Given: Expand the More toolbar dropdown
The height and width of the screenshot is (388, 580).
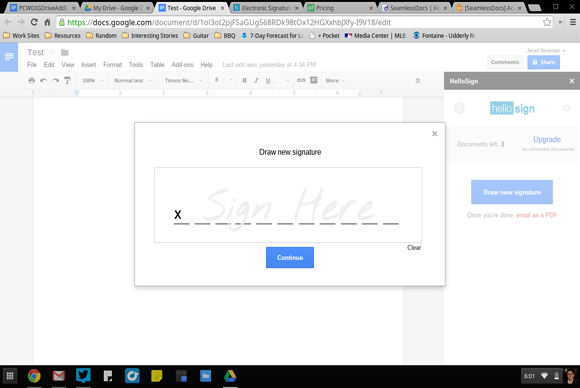Looking at the screenshot, I should tap(335, 80).
